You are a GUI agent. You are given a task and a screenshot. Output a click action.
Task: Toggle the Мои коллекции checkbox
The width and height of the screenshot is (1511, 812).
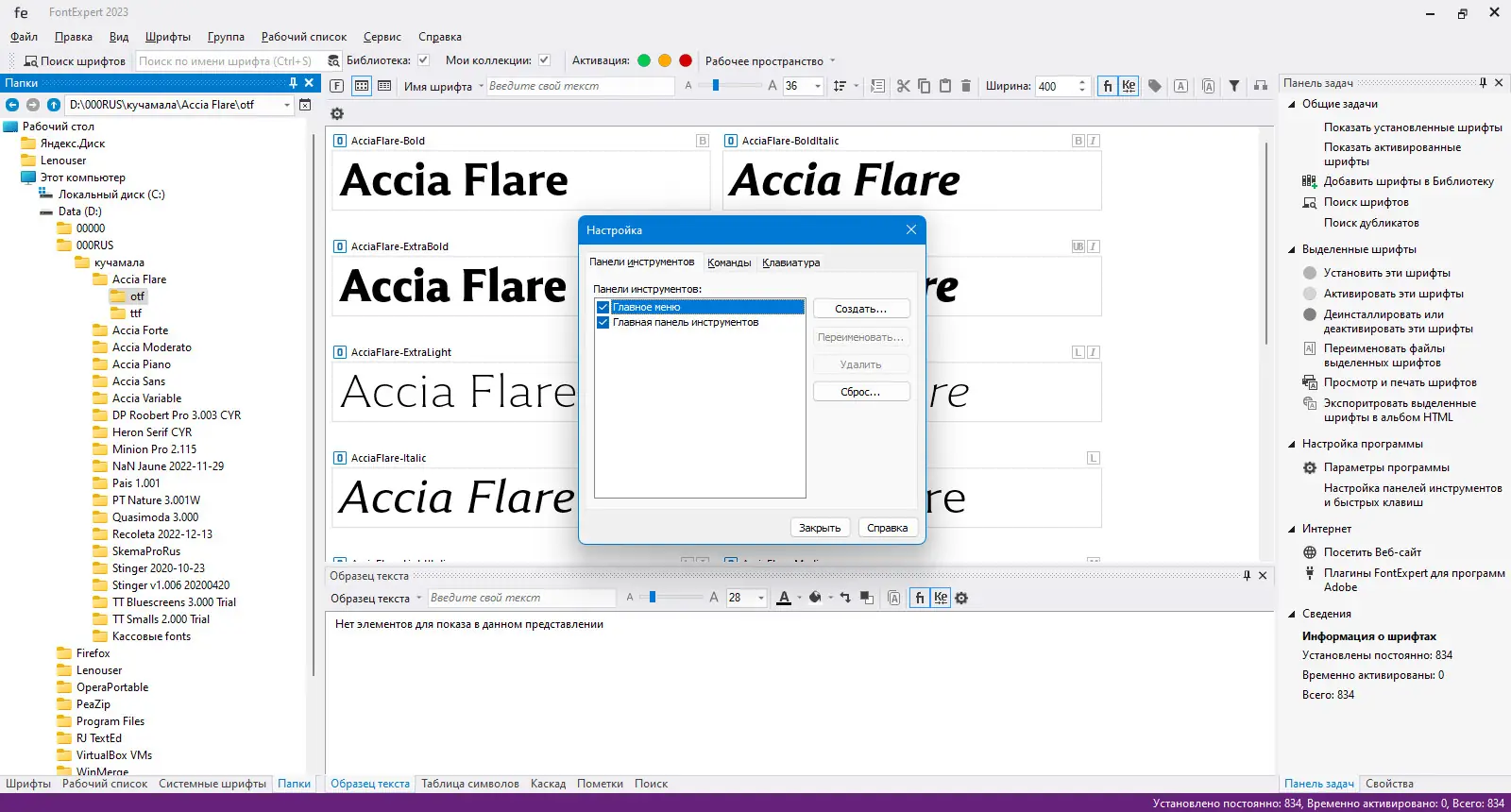coord(545,60)
